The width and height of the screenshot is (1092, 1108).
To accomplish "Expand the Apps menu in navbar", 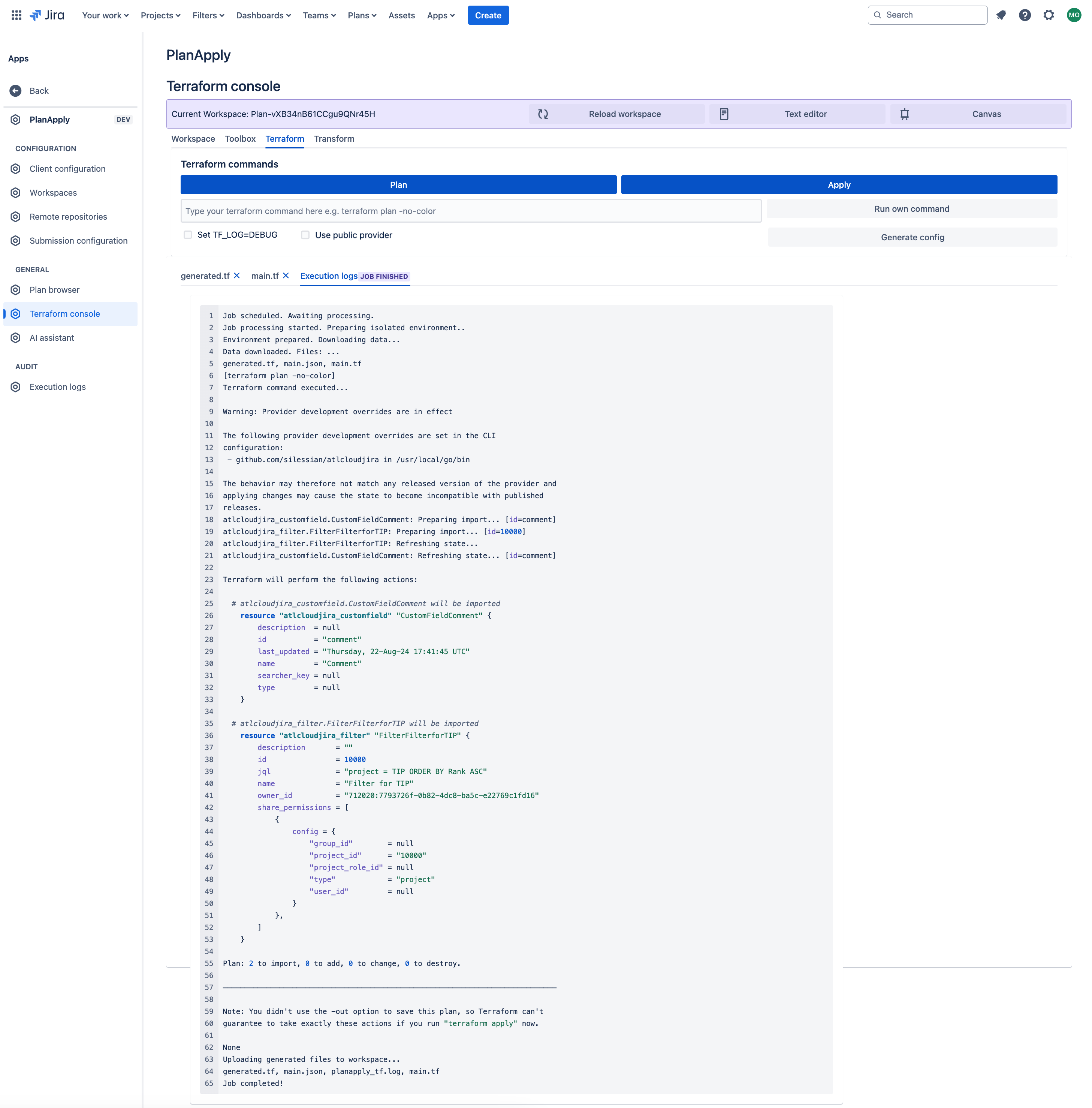I will (x=440, y=15).
